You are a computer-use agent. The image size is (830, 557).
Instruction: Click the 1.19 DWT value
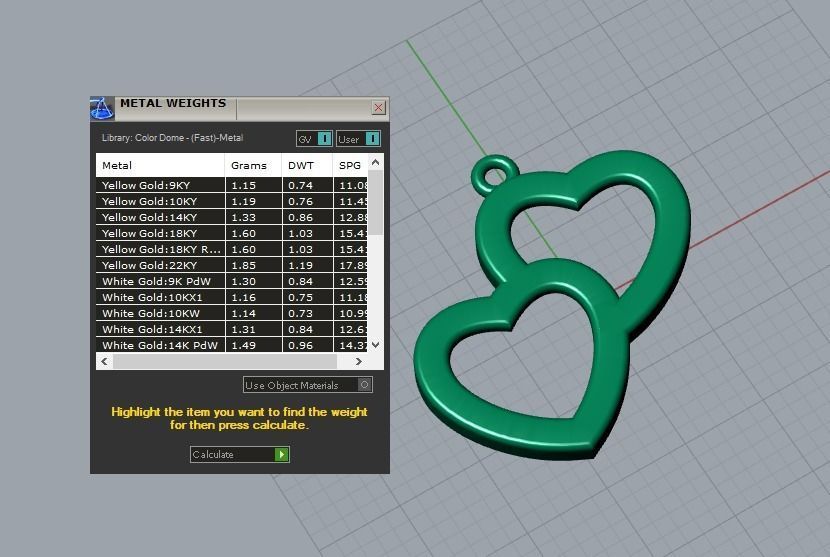pyautogui.click(x=300, y=265)
